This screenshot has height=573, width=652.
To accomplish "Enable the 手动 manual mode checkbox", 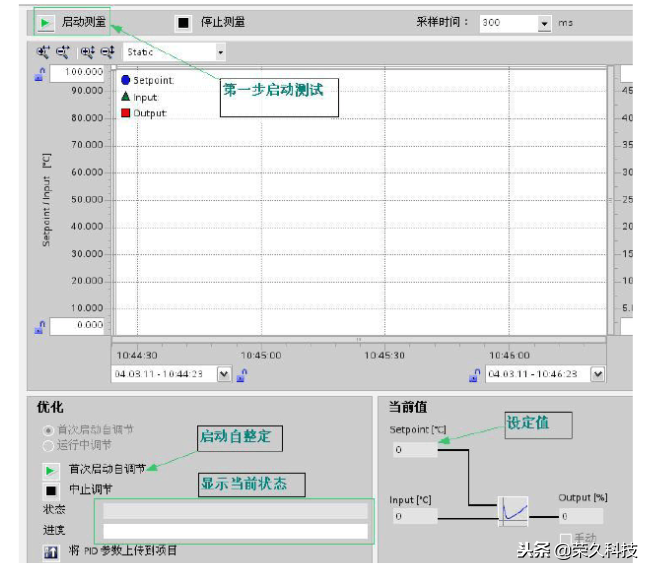I will tap(566, 538).
